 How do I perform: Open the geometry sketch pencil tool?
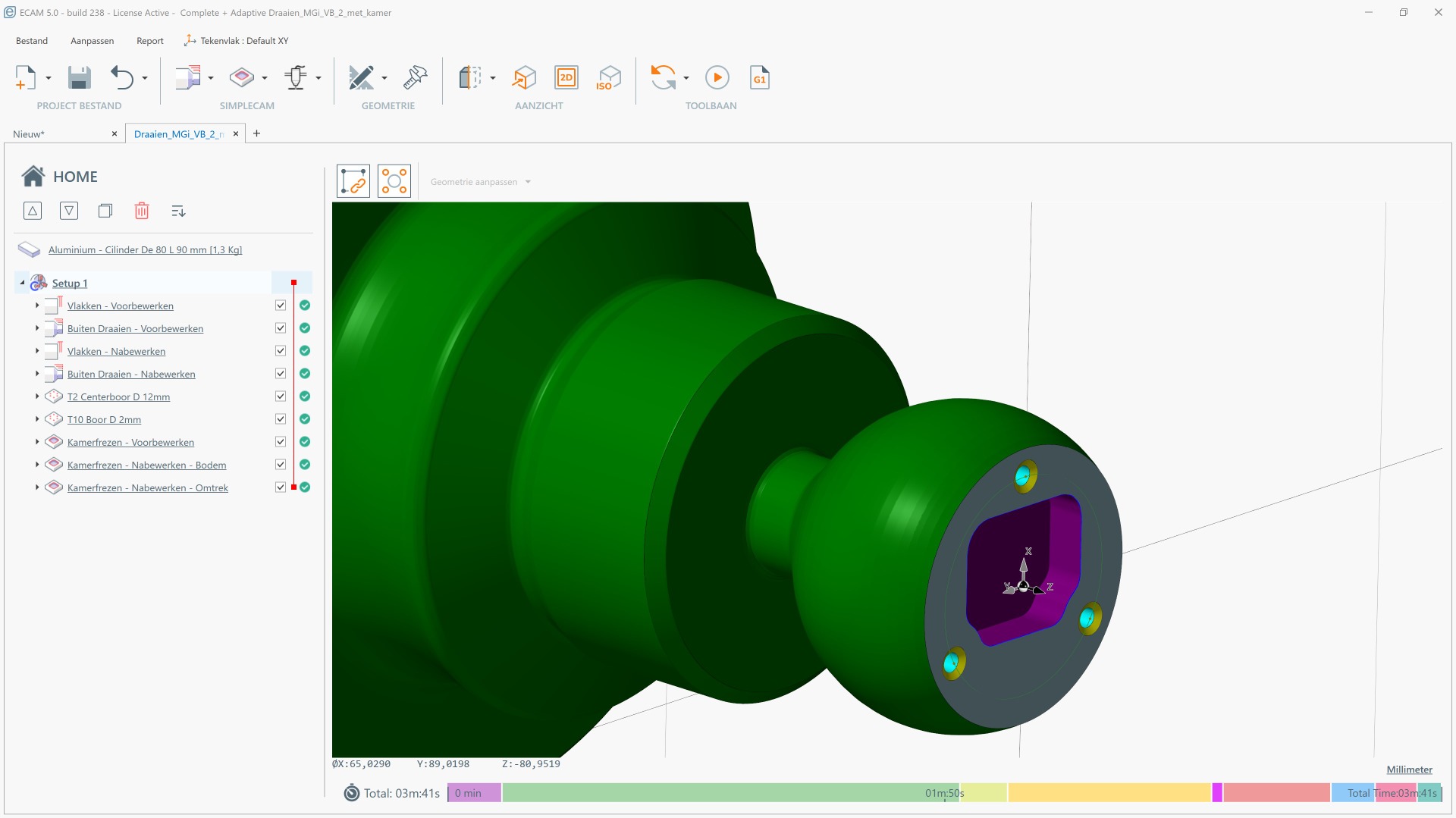coord(361,77)
